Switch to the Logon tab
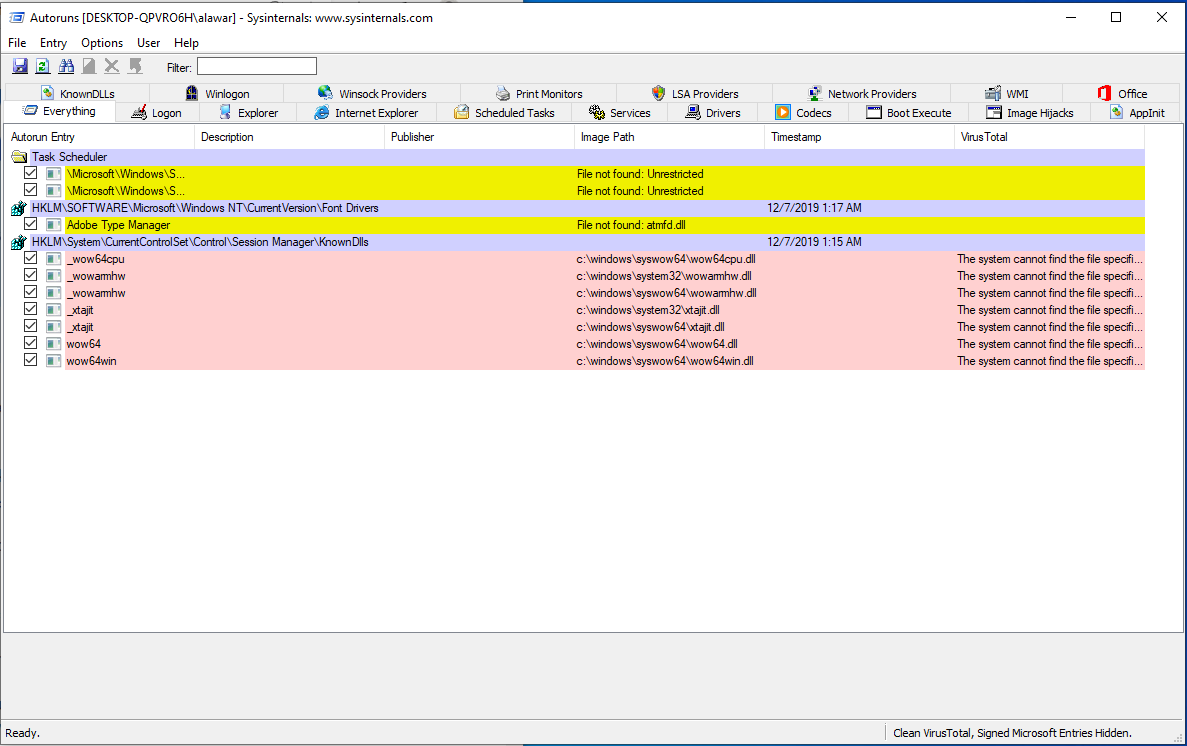This screenshot has width=1187, height=746. tap(157, 113)
